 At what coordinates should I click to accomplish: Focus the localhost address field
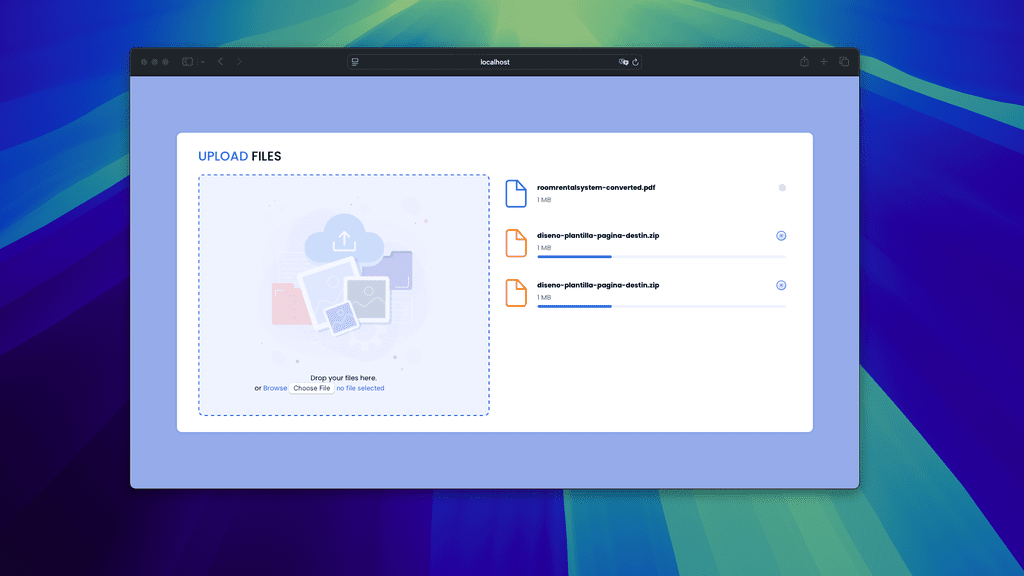click(494, 62)
